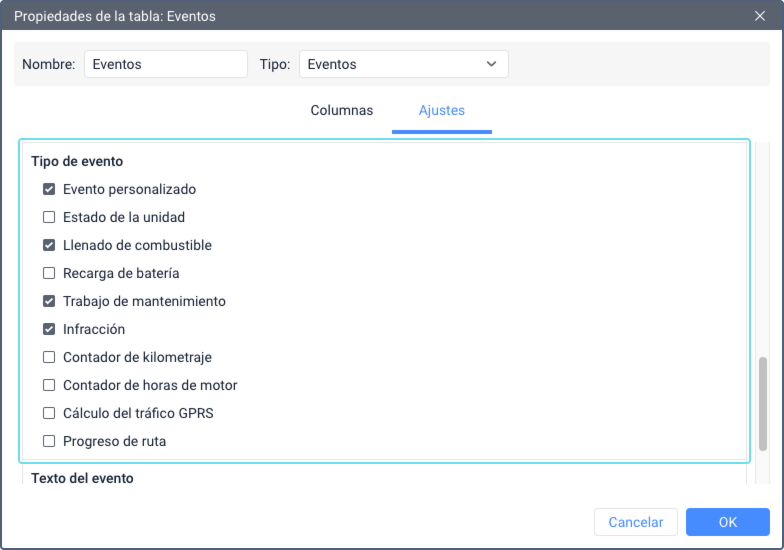The image size is (784, 550).
Task: Uncheck Llenado de combustible checkbox
Action: click(49, 245)
